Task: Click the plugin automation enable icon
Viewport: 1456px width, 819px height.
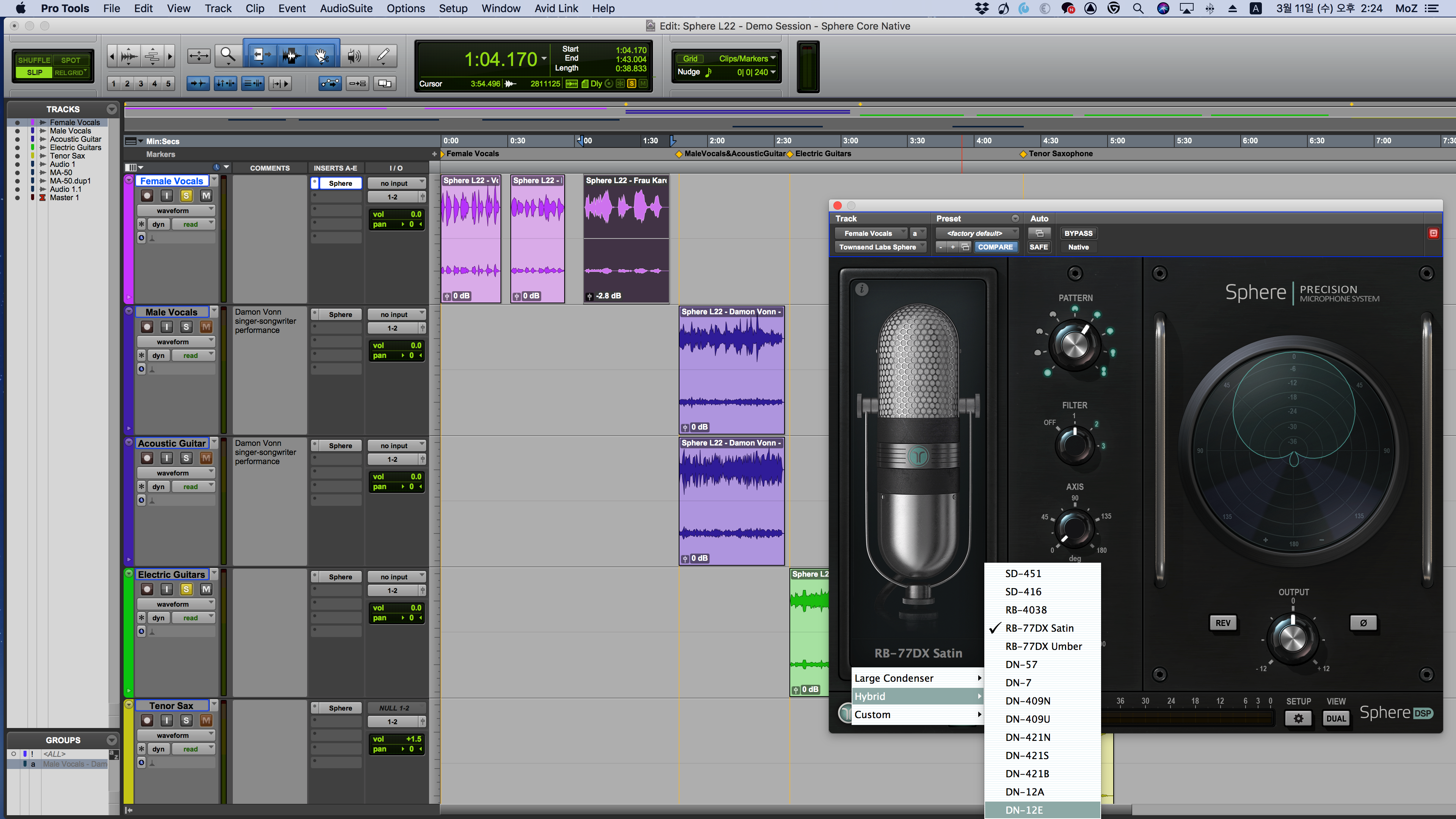Action: tap(1039, 234)
